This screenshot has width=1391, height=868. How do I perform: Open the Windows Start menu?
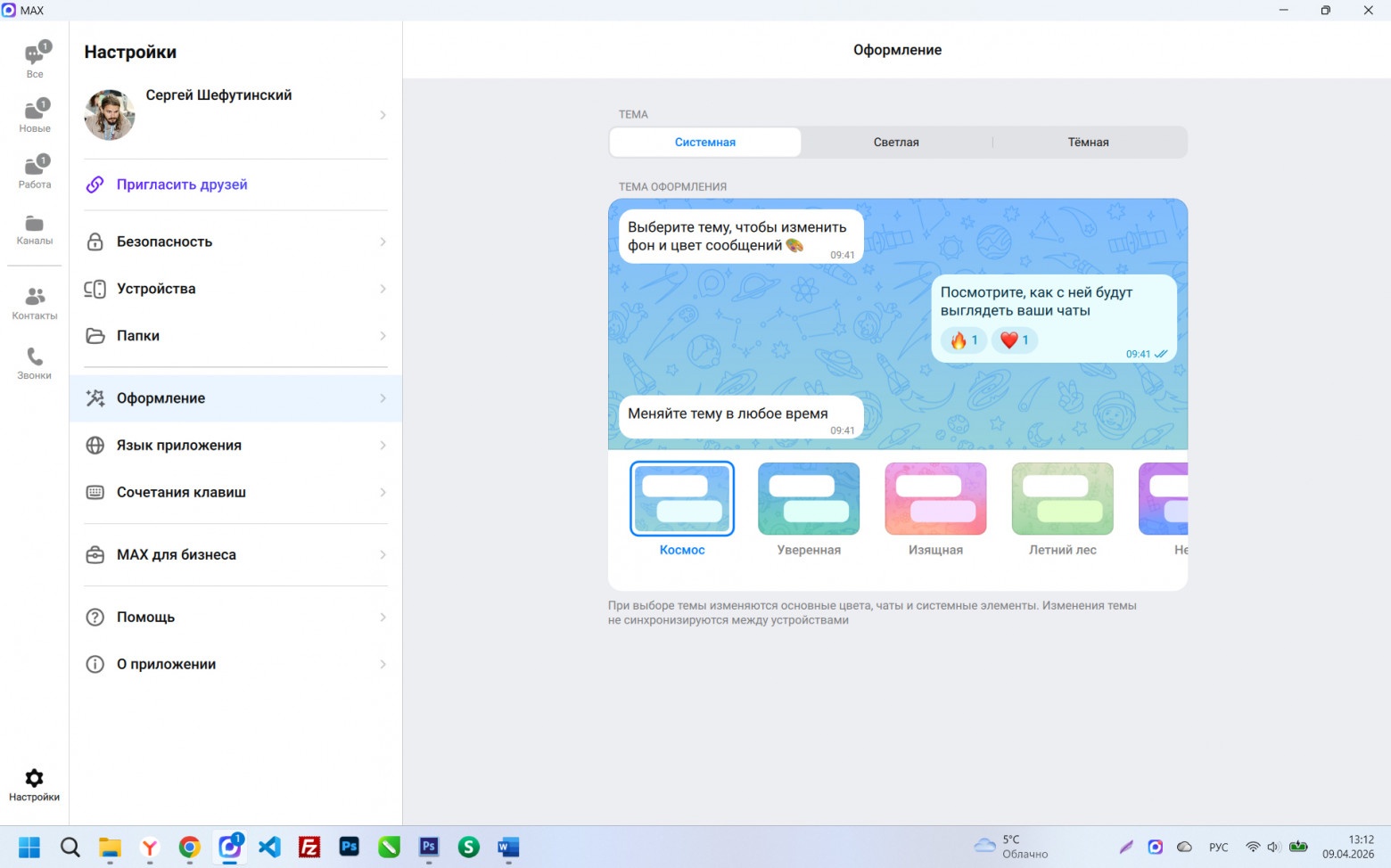(x=29, y=847)
